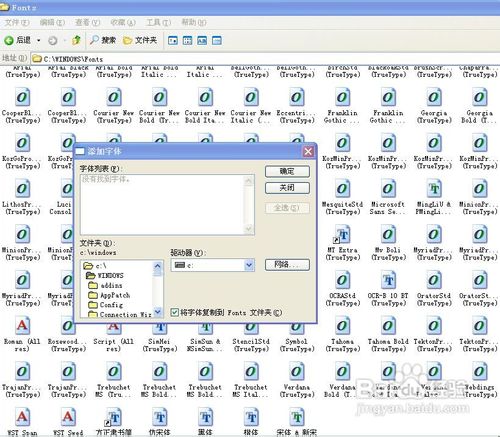Select the Courier New Italic font icon
The image size is (500, 437).
pyautogui.click(x=251, y=97)
